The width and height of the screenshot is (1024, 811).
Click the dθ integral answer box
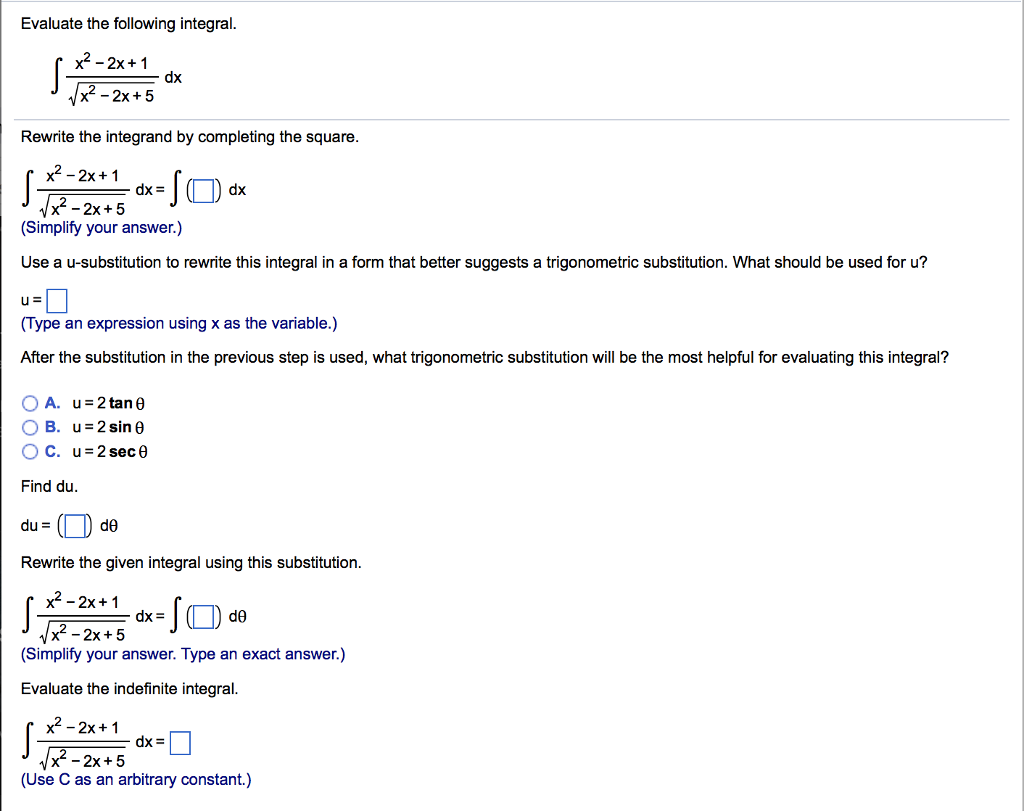point(203,616)
